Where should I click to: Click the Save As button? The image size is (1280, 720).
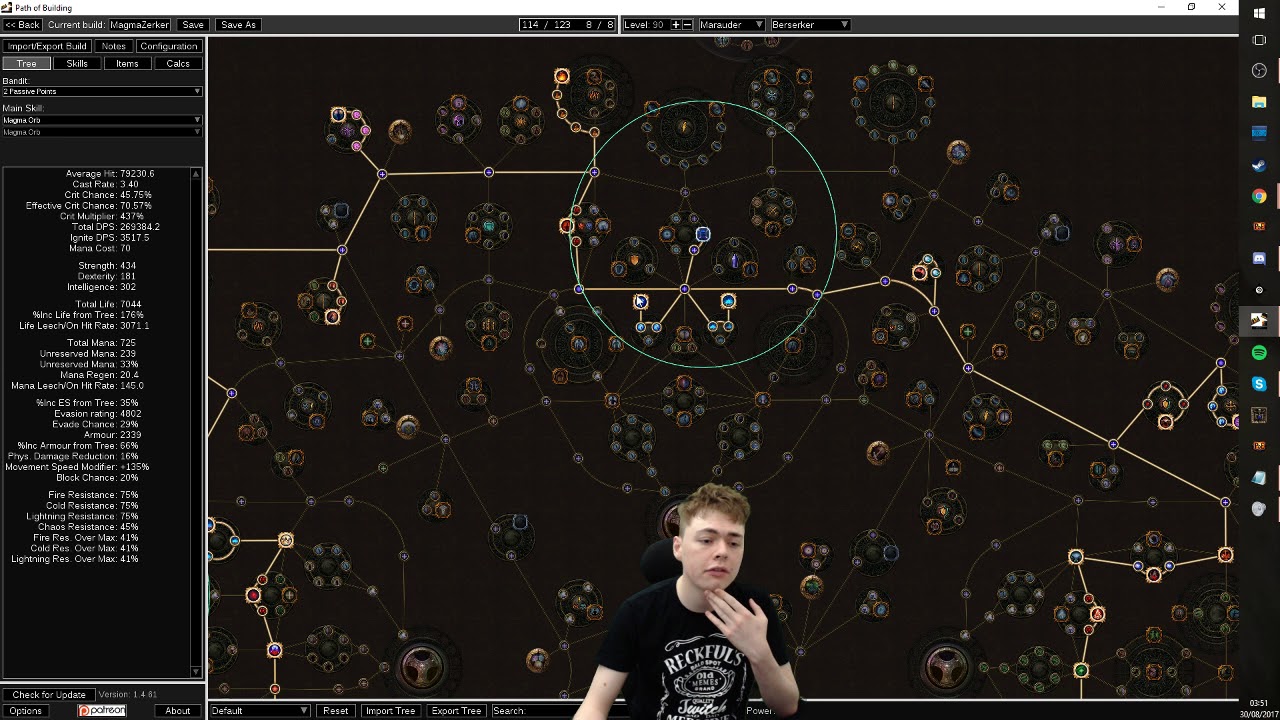238,24
